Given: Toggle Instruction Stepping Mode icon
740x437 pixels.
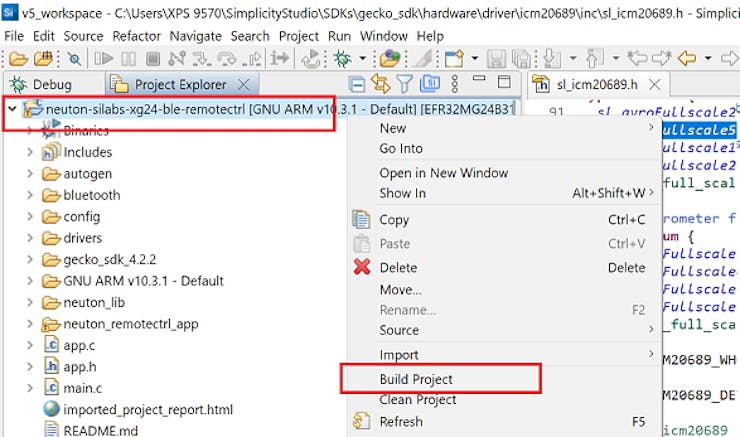Looking at the screenshot, I should pos(280,59).
